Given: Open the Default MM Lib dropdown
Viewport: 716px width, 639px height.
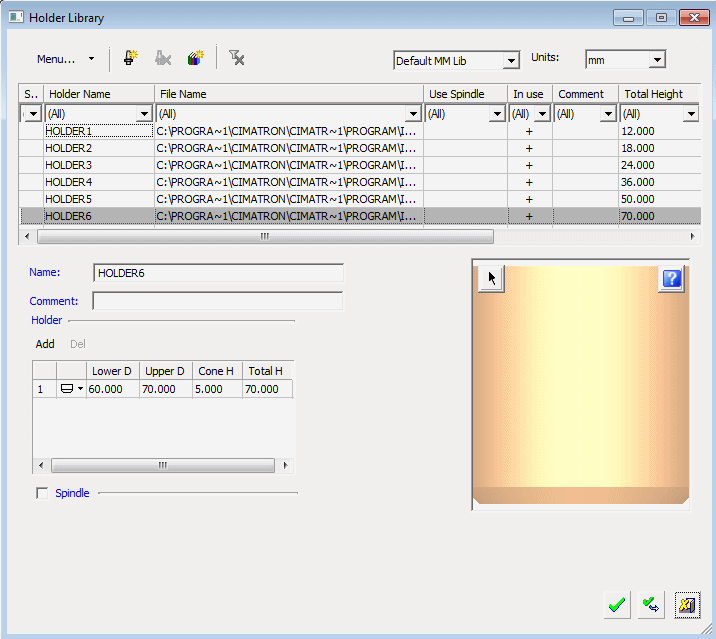Looking at the screenshot, I should (510, 61).
